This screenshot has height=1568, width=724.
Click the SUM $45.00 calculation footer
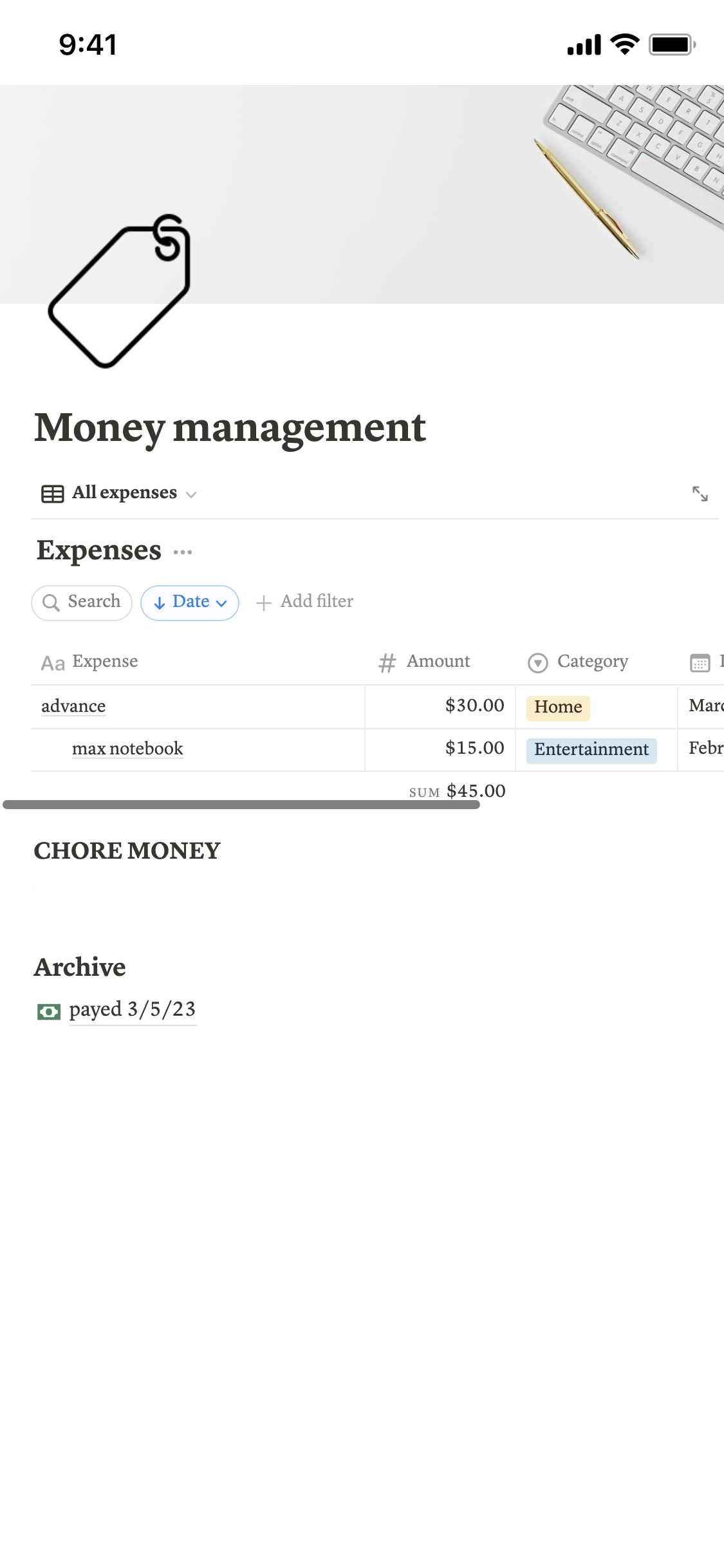point(458,790)
